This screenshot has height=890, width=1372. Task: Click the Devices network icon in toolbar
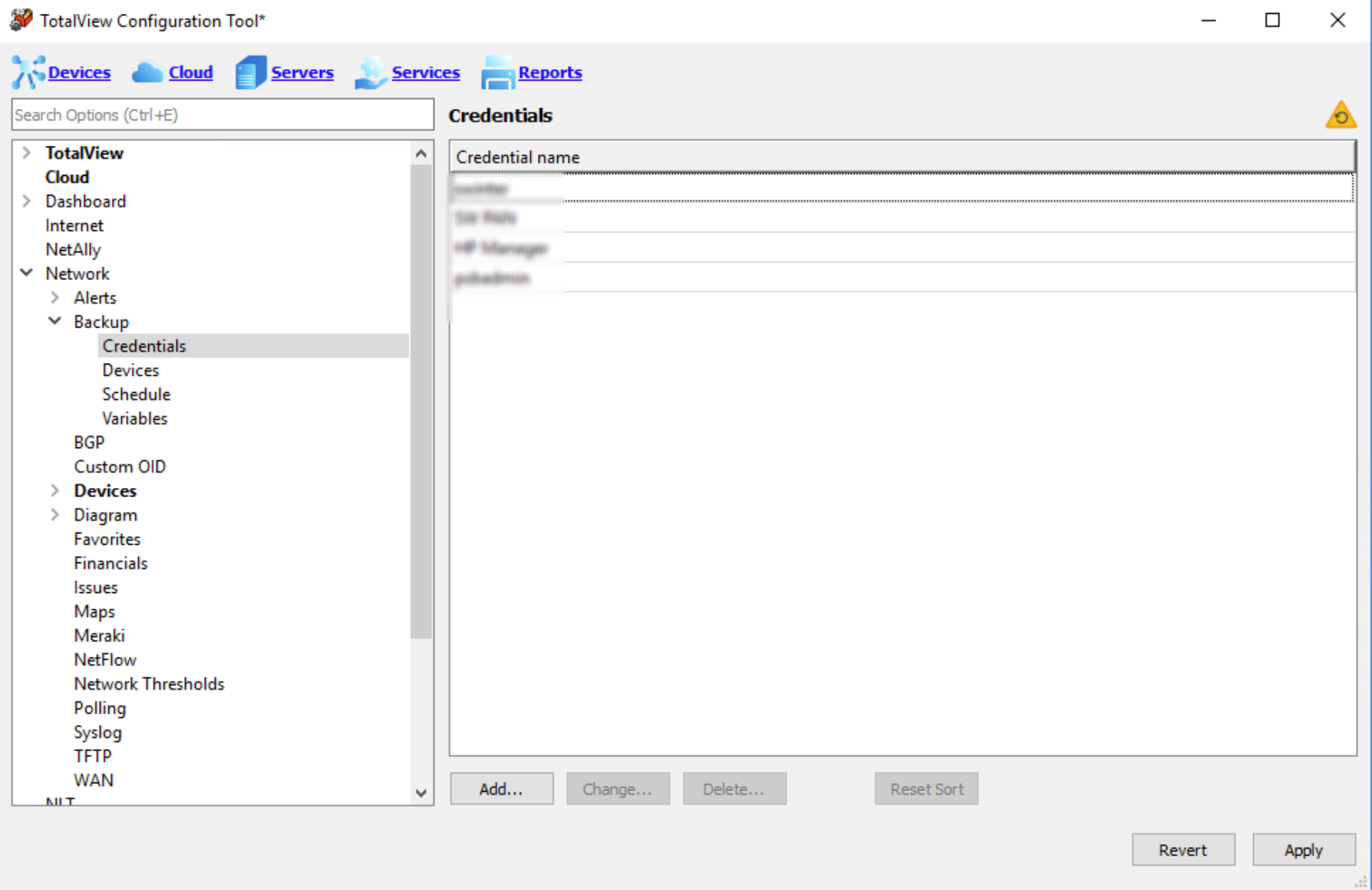28,72
